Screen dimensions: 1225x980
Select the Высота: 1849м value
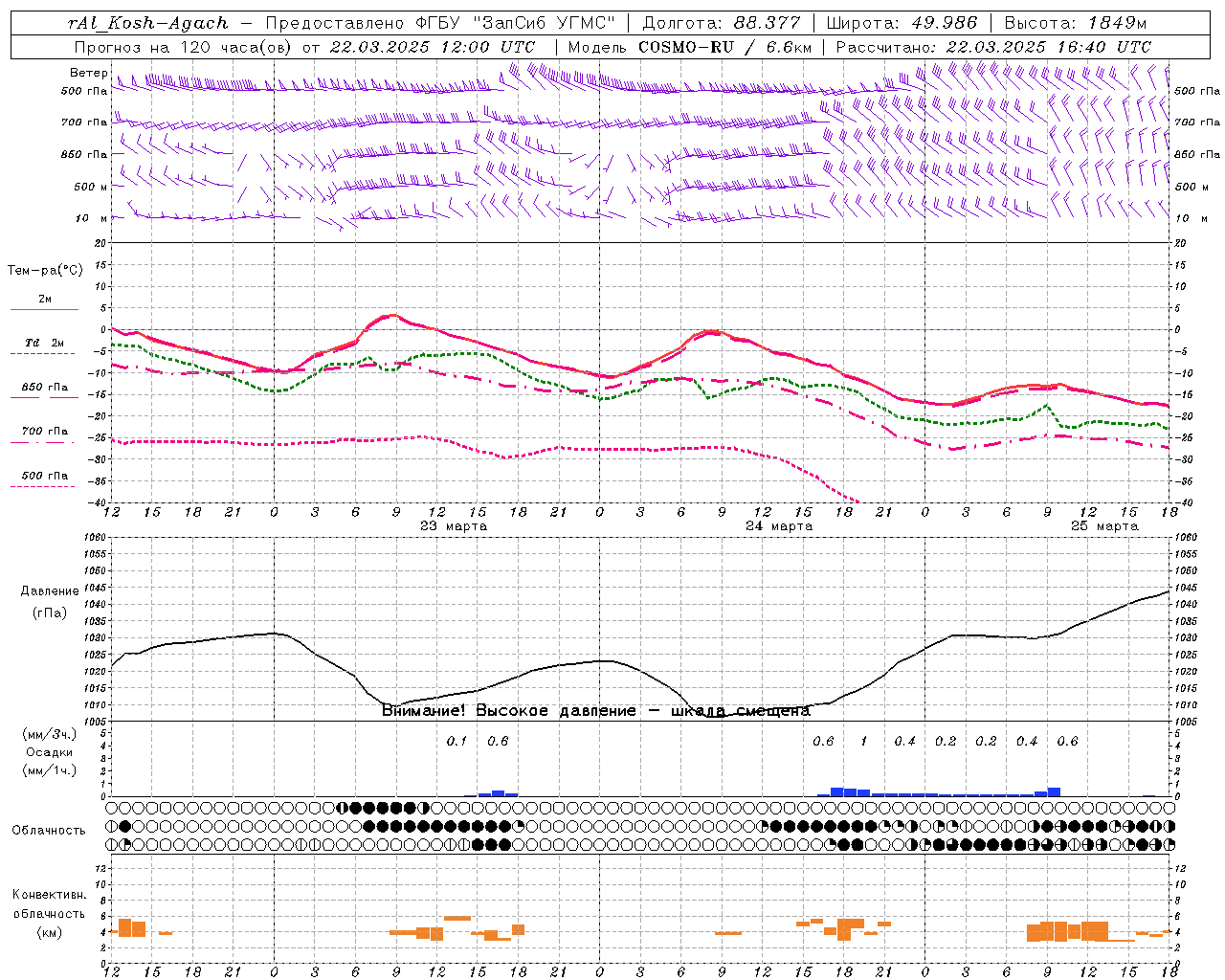(1076, 23)
